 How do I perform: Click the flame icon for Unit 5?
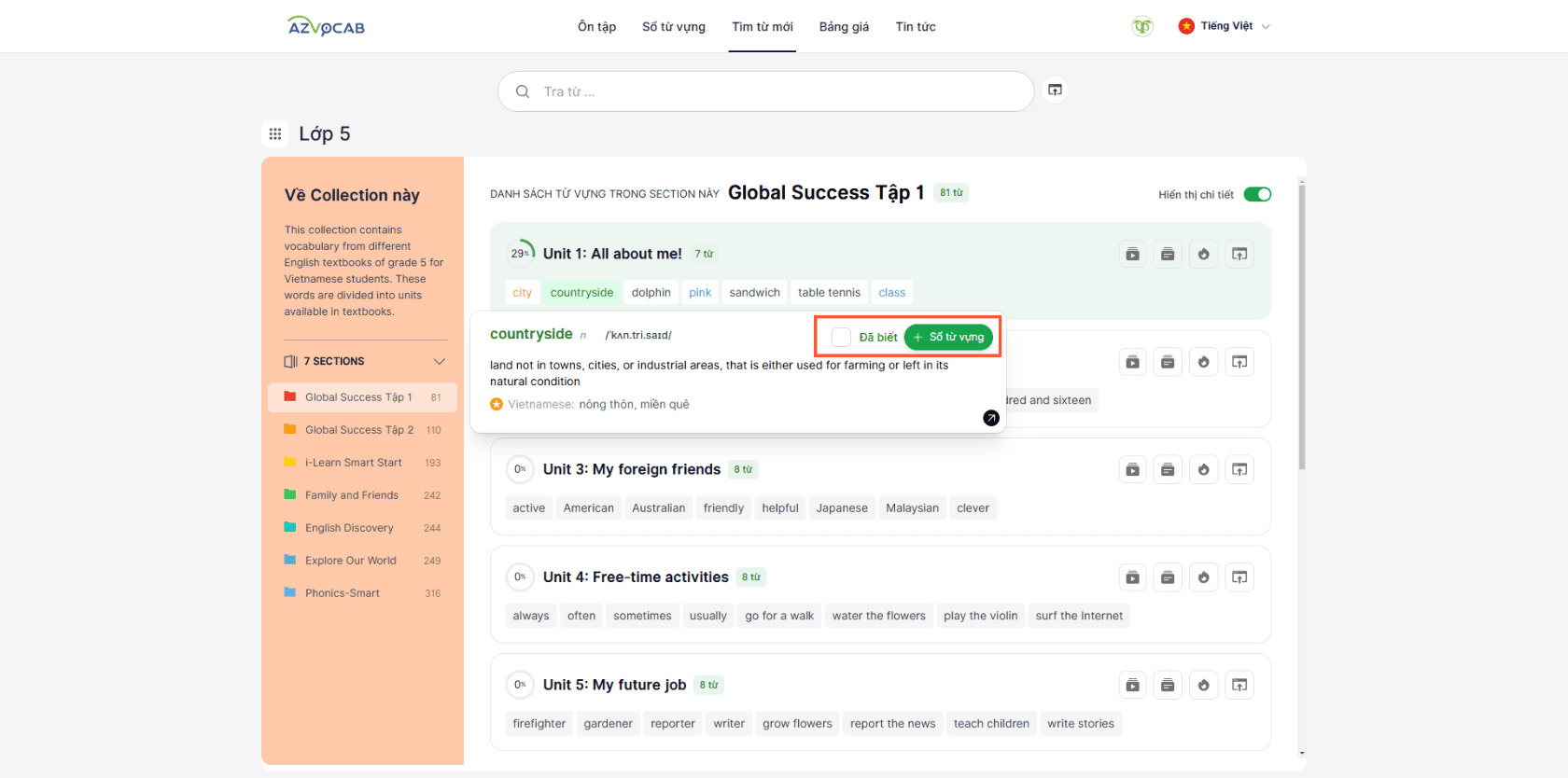pos(1204,685)
